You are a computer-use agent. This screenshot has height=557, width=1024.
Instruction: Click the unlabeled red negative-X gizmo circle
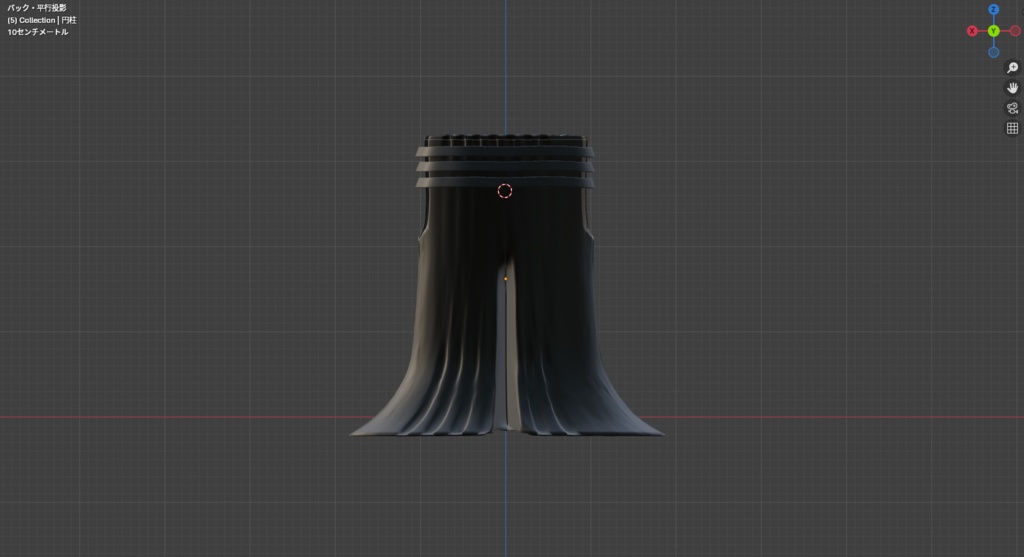click(x=1015, y=31)
